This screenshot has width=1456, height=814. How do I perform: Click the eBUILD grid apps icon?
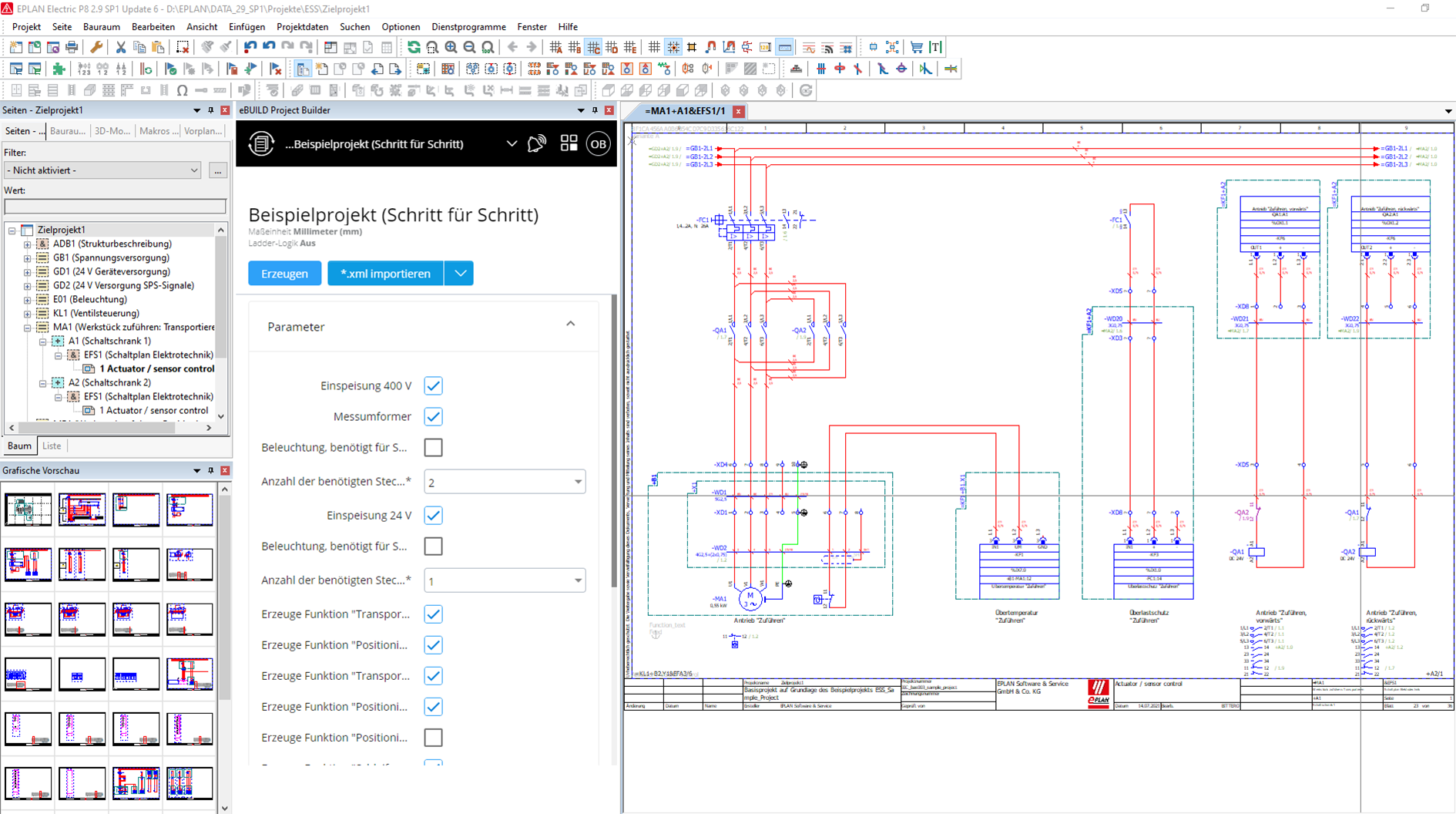[569, 143]
